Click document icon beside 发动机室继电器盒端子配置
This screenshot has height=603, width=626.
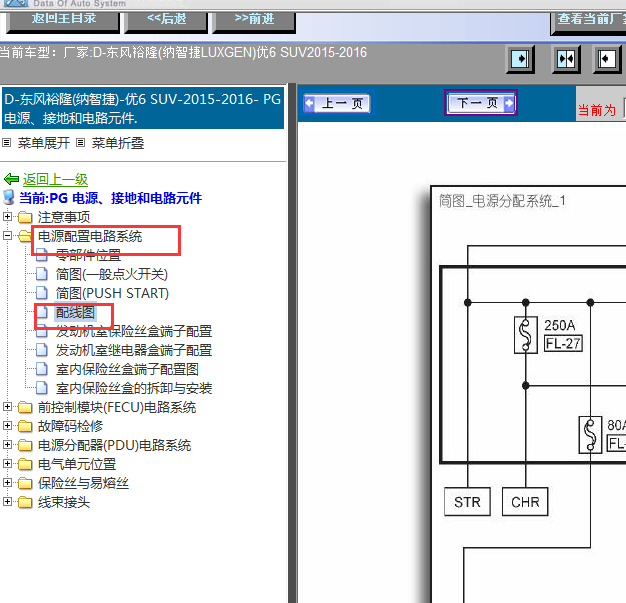(x=42, y=350)
